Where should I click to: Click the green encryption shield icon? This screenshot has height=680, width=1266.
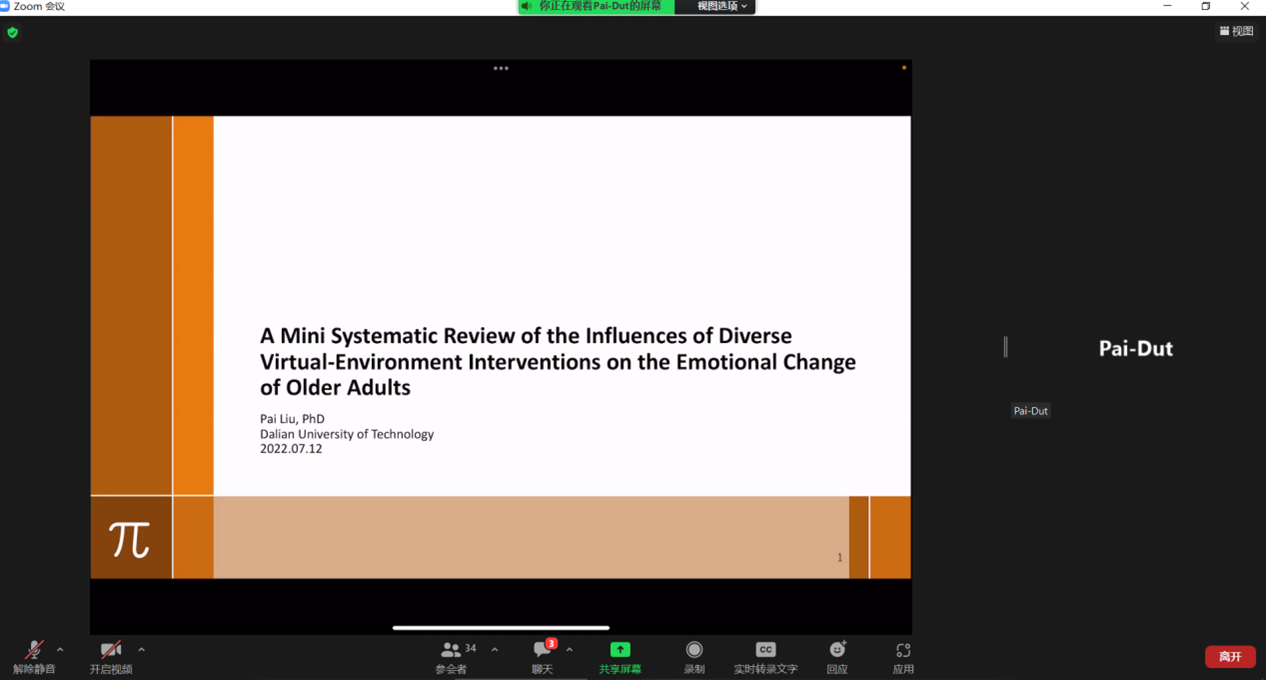click(x=13, y=32)
